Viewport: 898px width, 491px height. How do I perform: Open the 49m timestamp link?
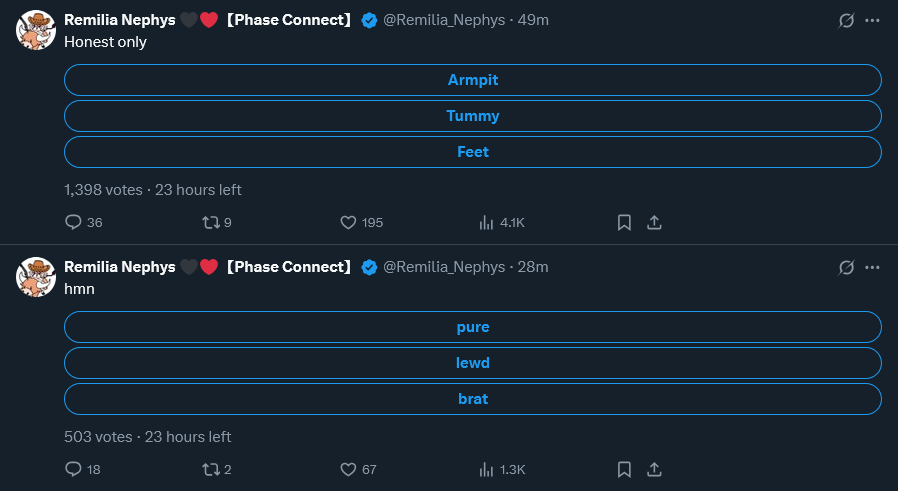(x=533, y=20)
